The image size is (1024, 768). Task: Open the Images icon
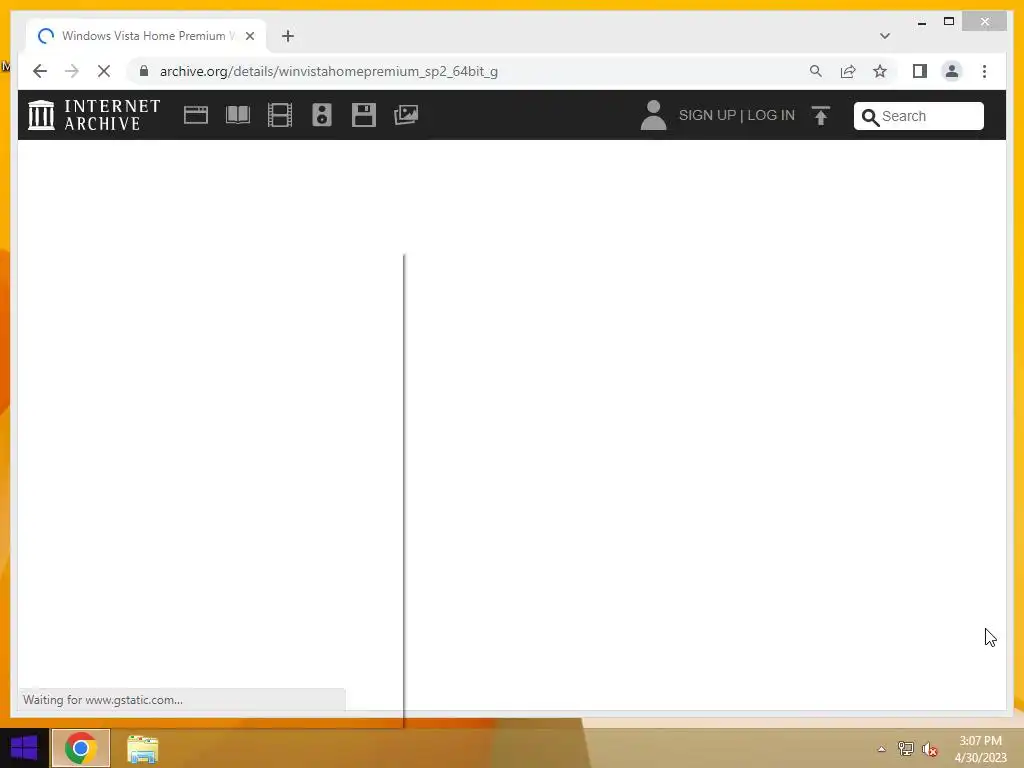[406, 115]
